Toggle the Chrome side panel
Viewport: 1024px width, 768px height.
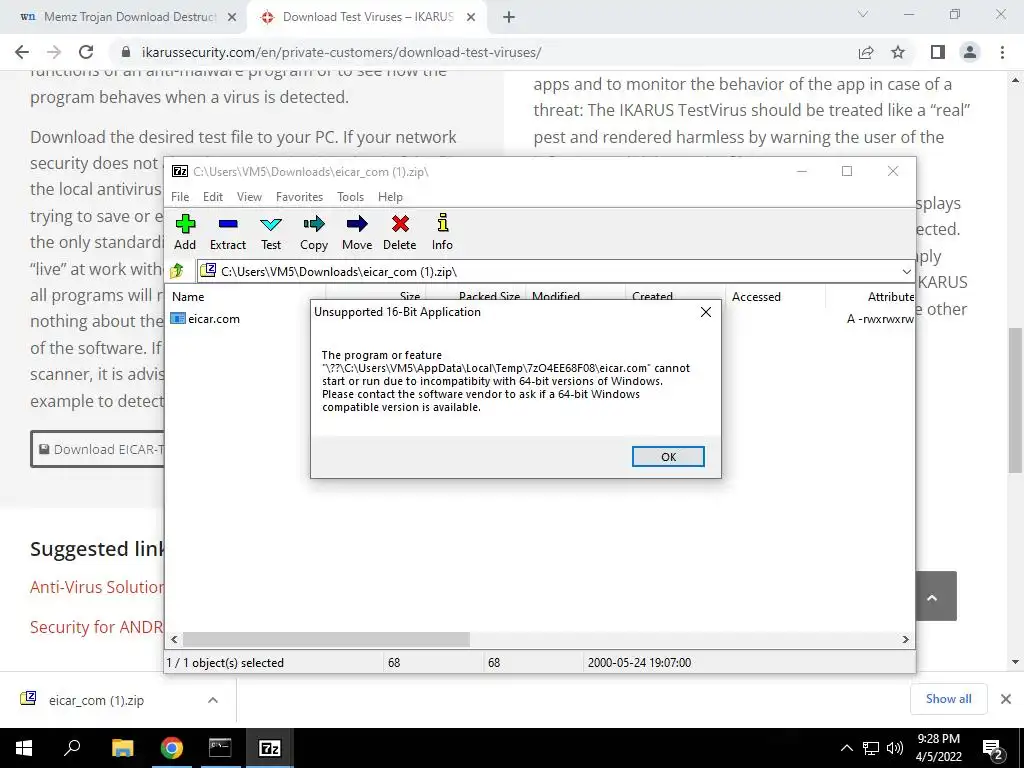click(x=938, y=52)
